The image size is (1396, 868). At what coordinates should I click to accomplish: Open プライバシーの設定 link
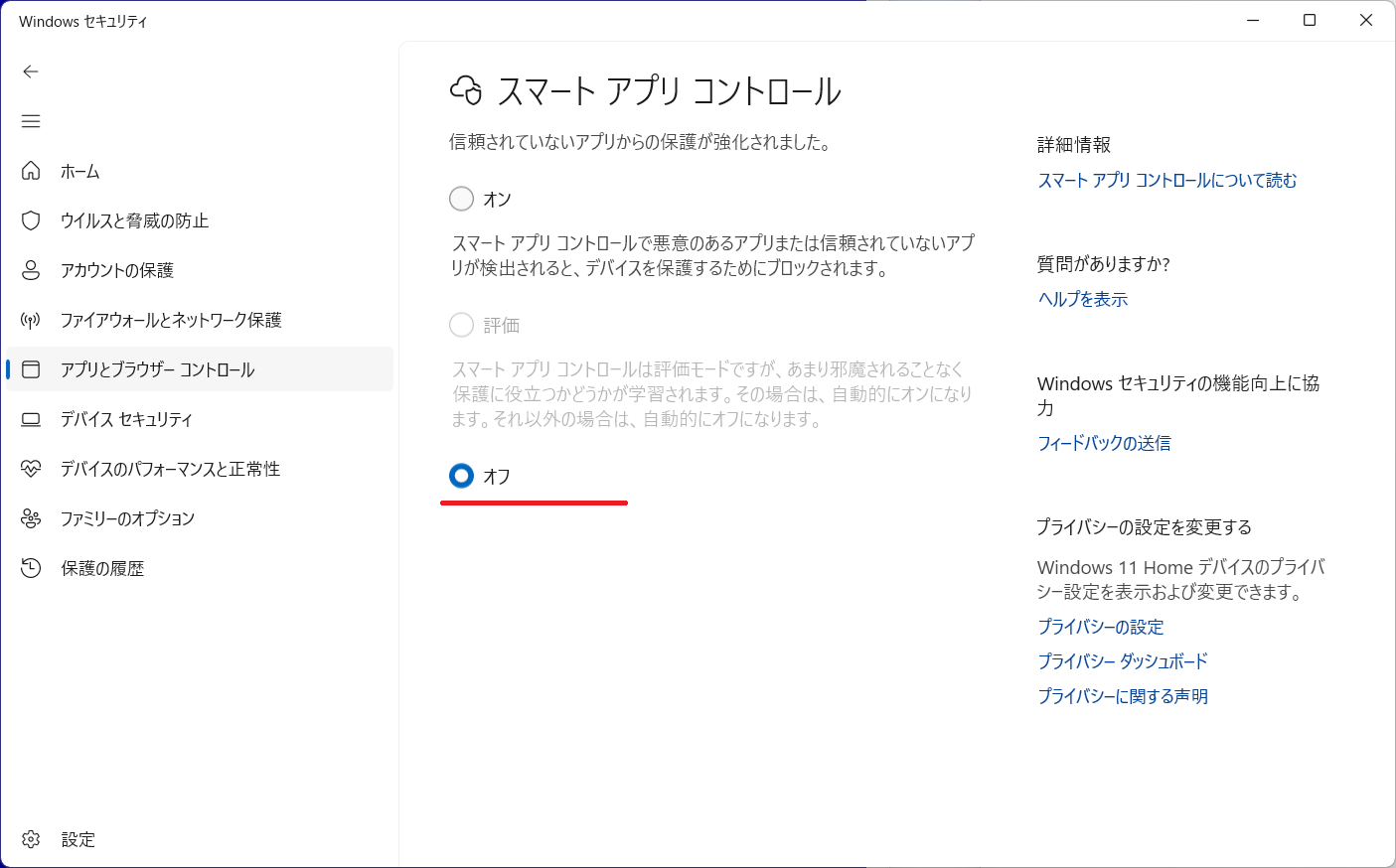(x=1101, y=627)
